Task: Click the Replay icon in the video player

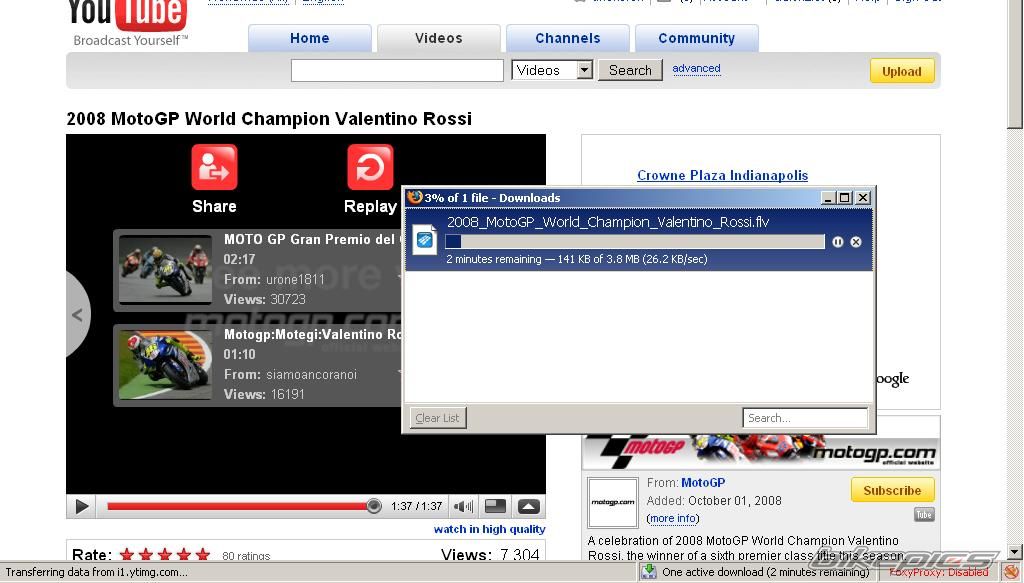Action: click(x=370, y=167)
